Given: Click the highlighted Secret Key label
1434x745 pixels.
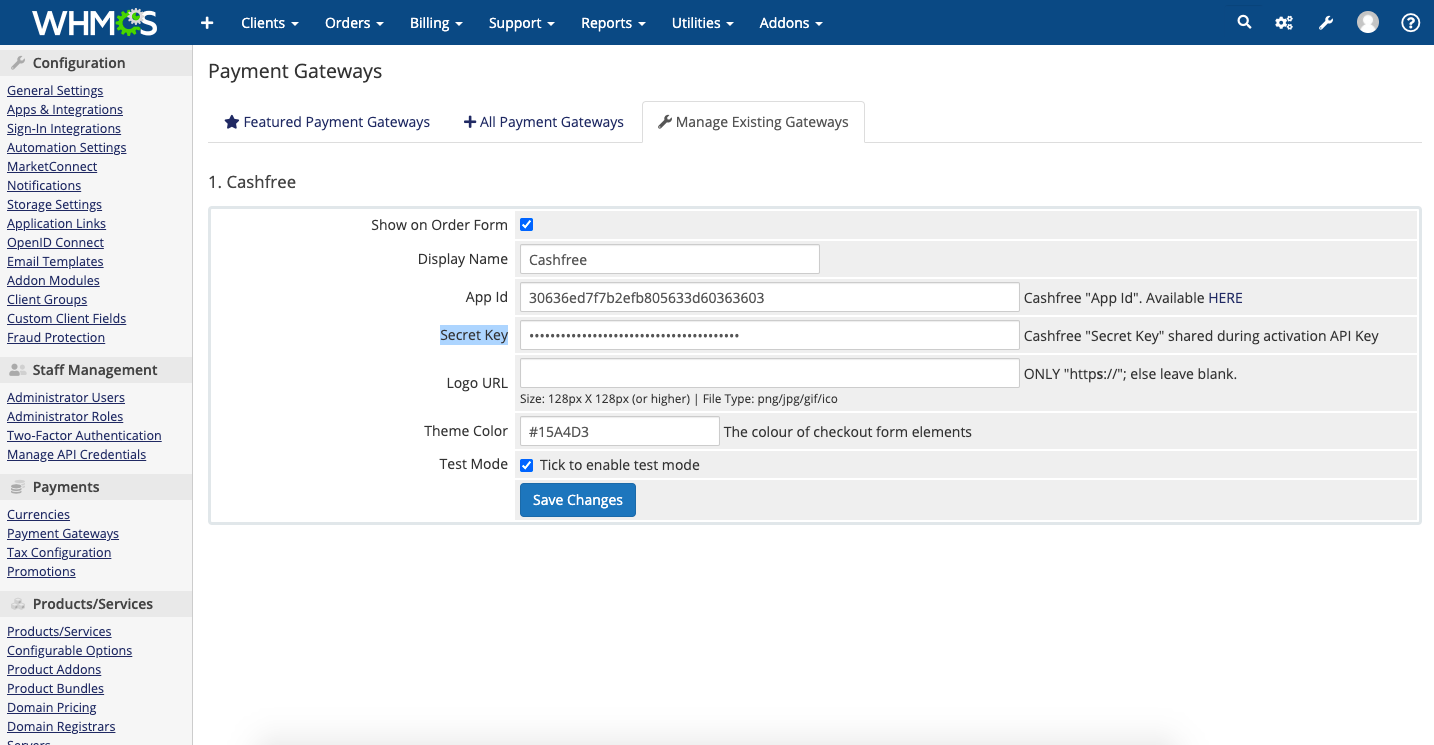Looking at the screenshot, I should point(474,335).
